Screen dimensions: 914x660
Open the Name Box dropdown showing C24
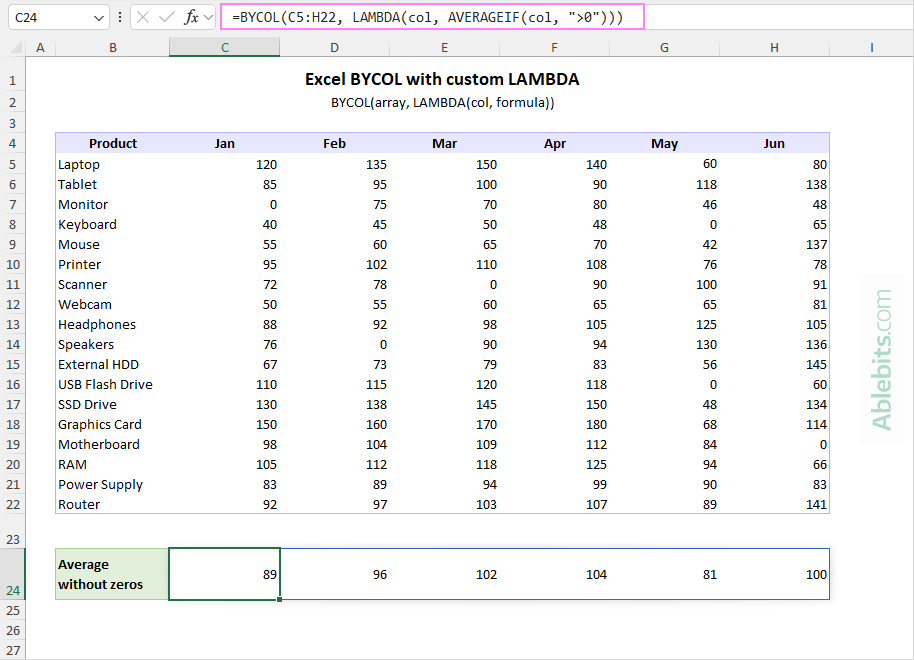coord(97,17)
